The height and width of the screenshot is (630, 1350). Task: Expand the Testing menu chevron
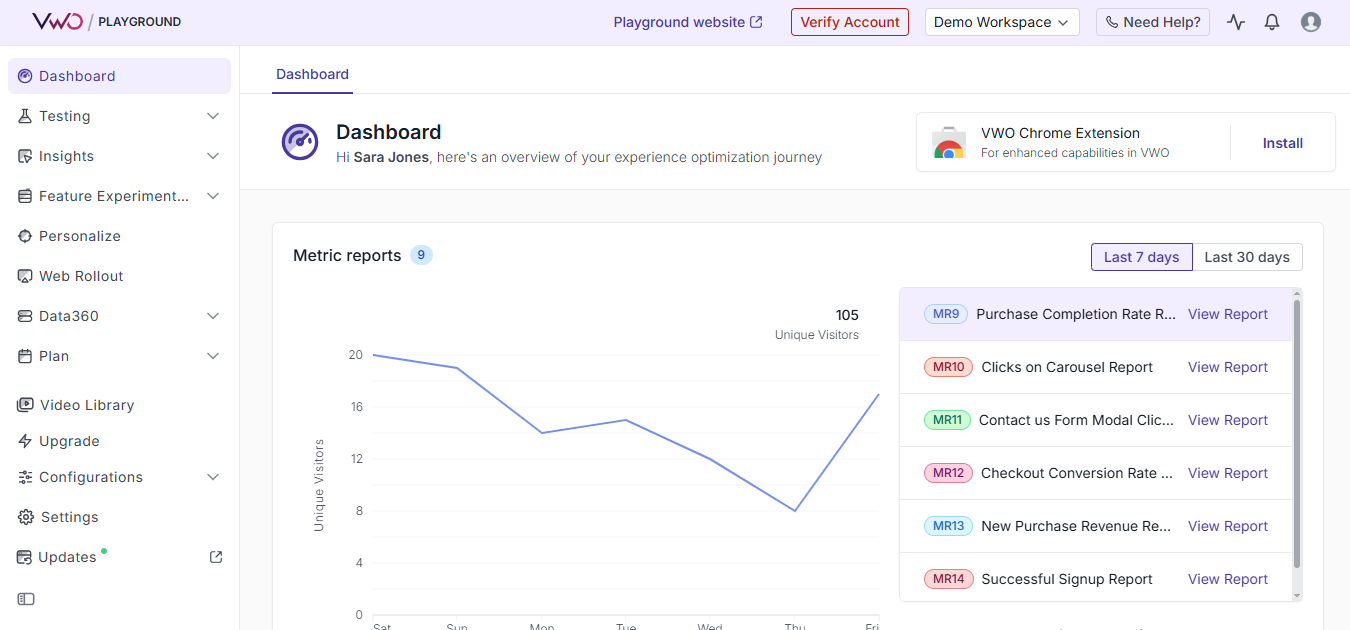213,116
